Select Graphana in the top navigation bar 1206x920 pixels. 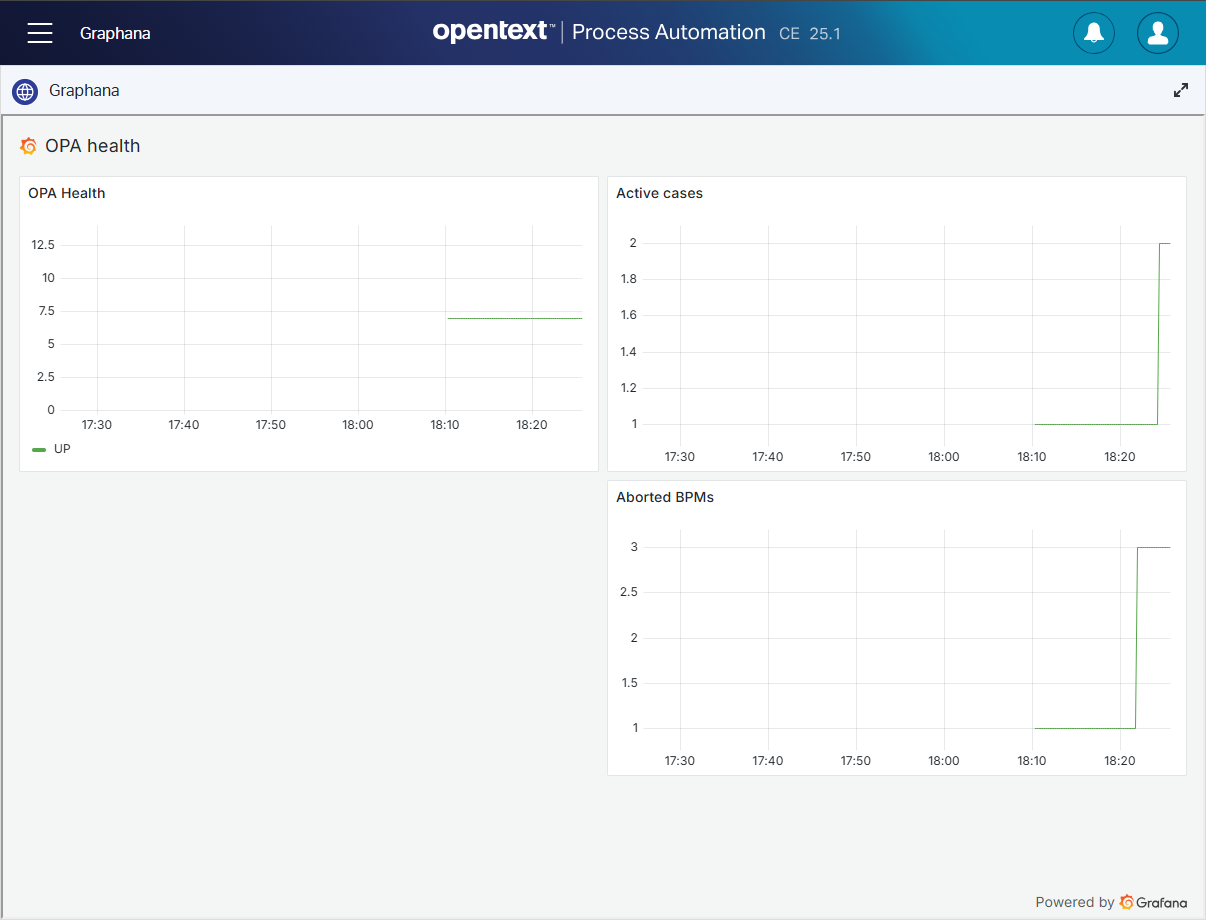point(115,32)
